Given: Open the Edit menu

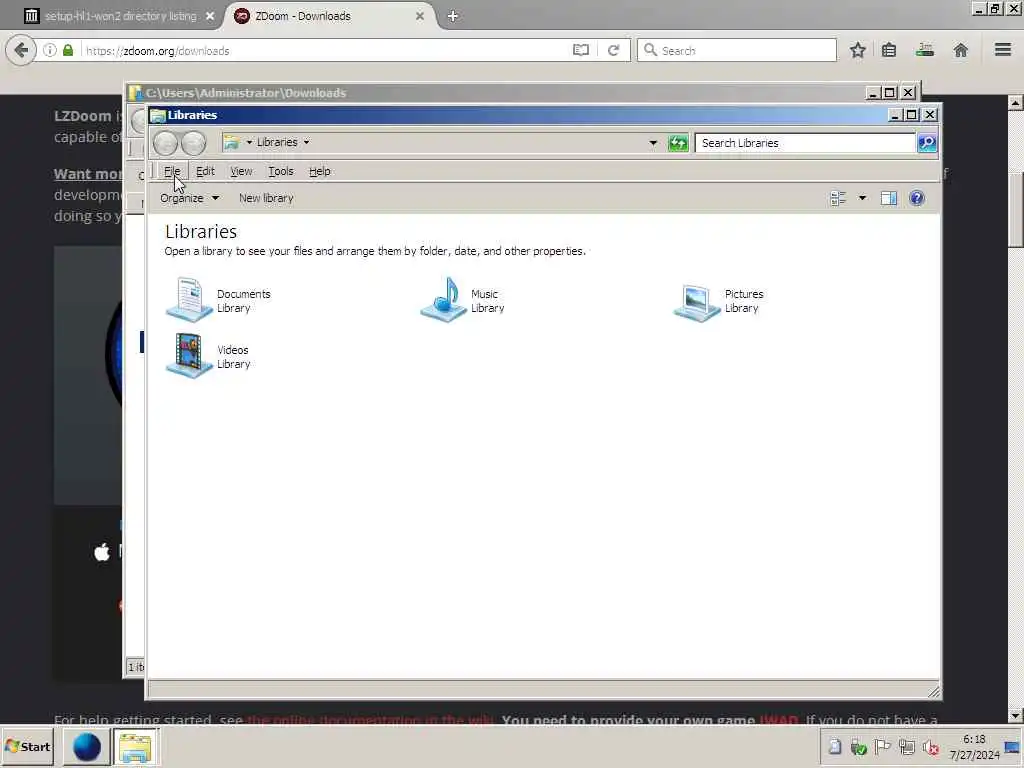Looking at the screenshot, I should 205,171.
